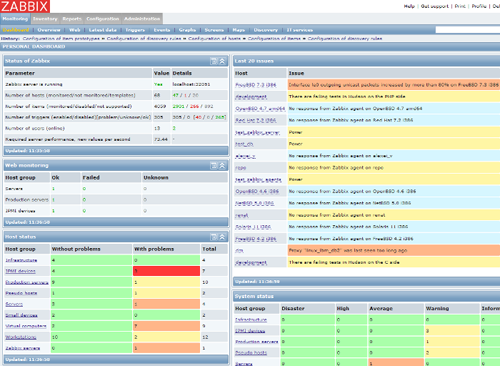Open the Graphs submenu item
Image resolution: width=500 pixels, height=366 pixels.
pyautogui.click(x=187, y=30)
